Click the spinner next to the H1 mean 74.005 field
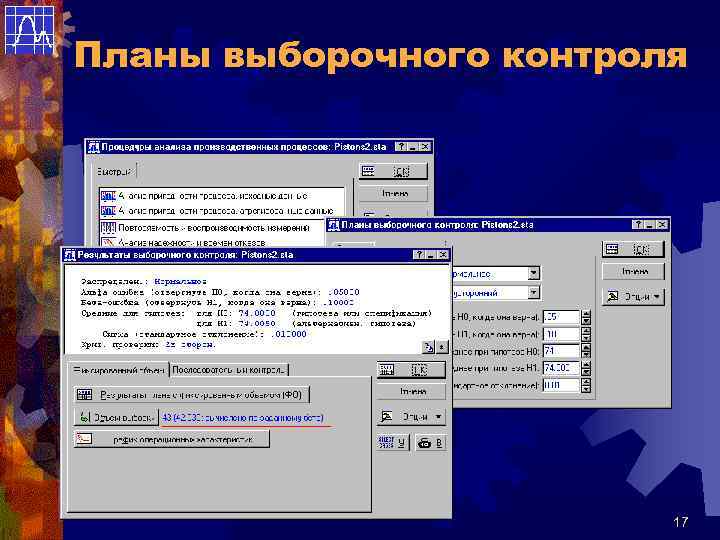Screen dimensions: 720x540 [586, 368]
